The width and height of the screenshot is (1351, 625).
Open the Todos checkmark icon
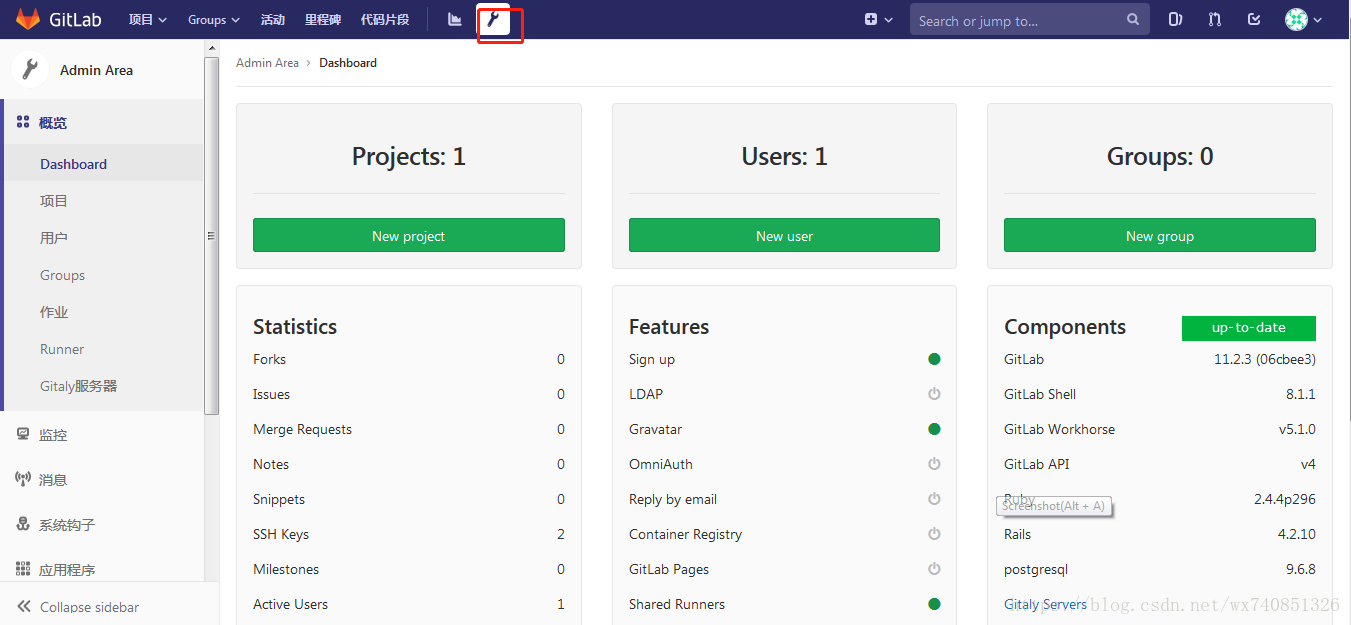(1254, 19)
